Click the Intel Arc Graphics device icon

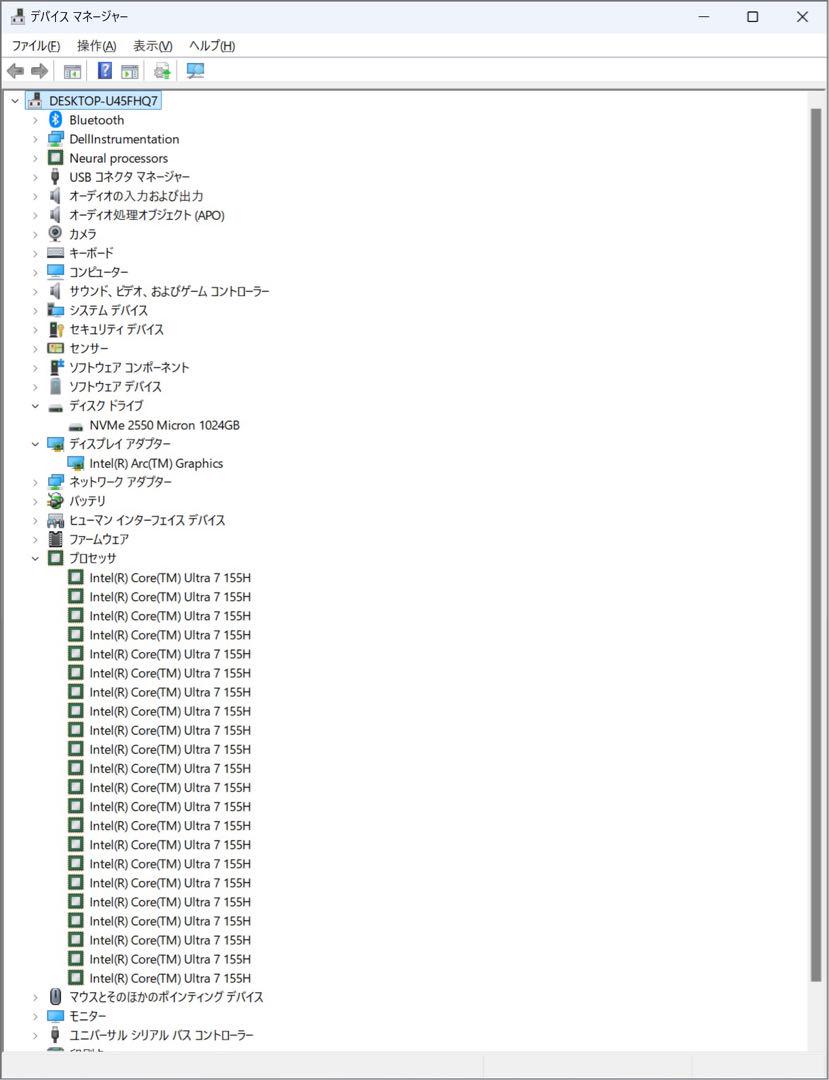[76, 464]
